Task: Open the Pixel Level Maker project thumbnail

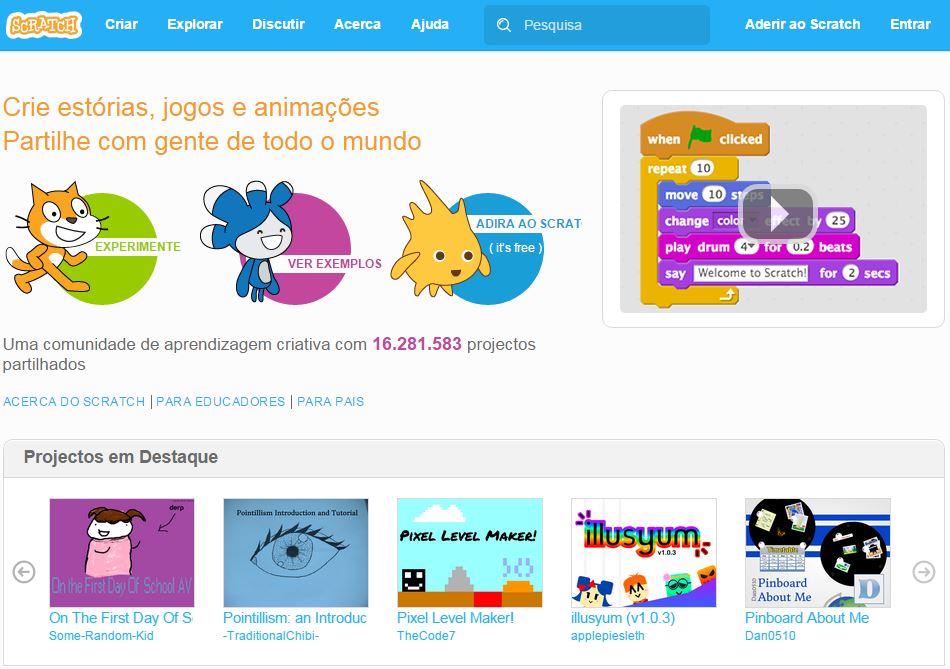Action: (x=470, y=551)
